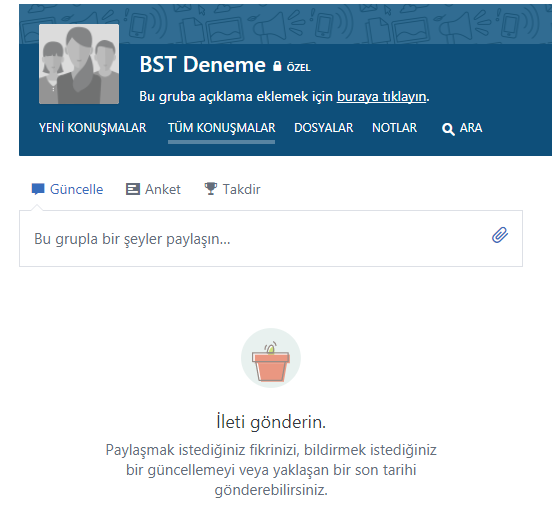Click the BST Deneme group title
Screen dimensions: 552x526
tap(202, 64)
